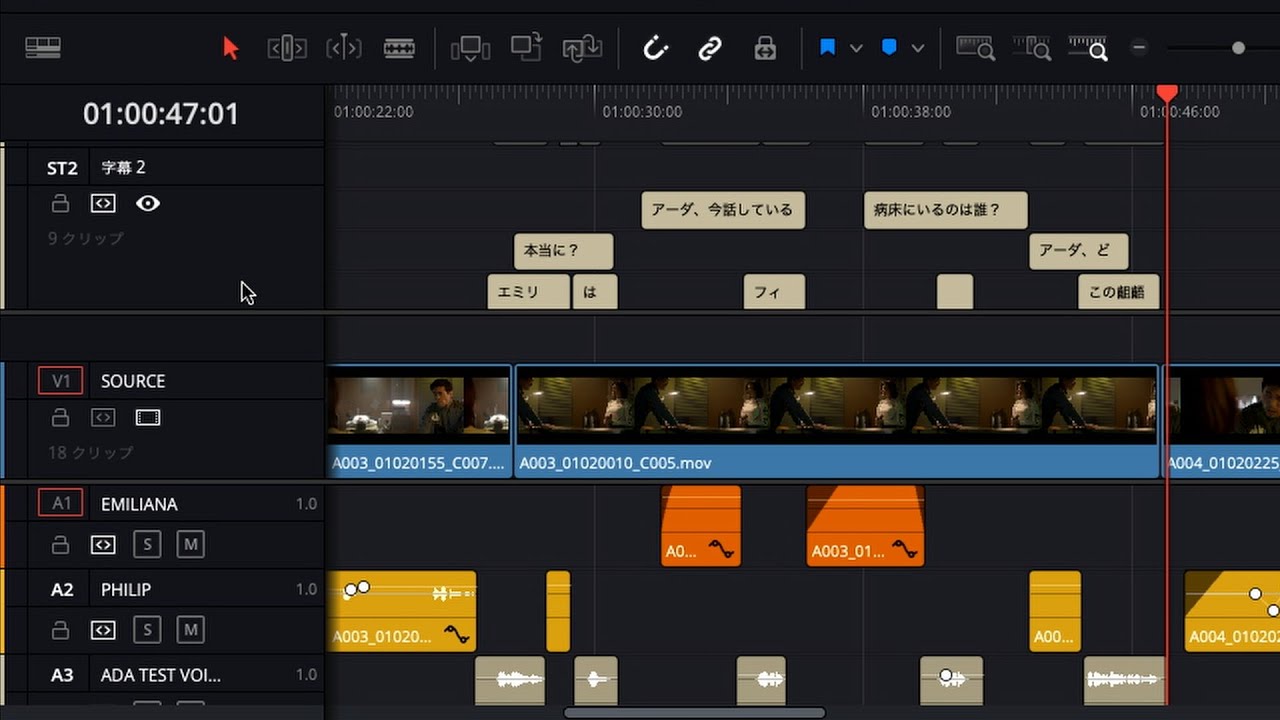Toggle auto track selector on ST2
1280x720 pixels.
coord(103,204)
